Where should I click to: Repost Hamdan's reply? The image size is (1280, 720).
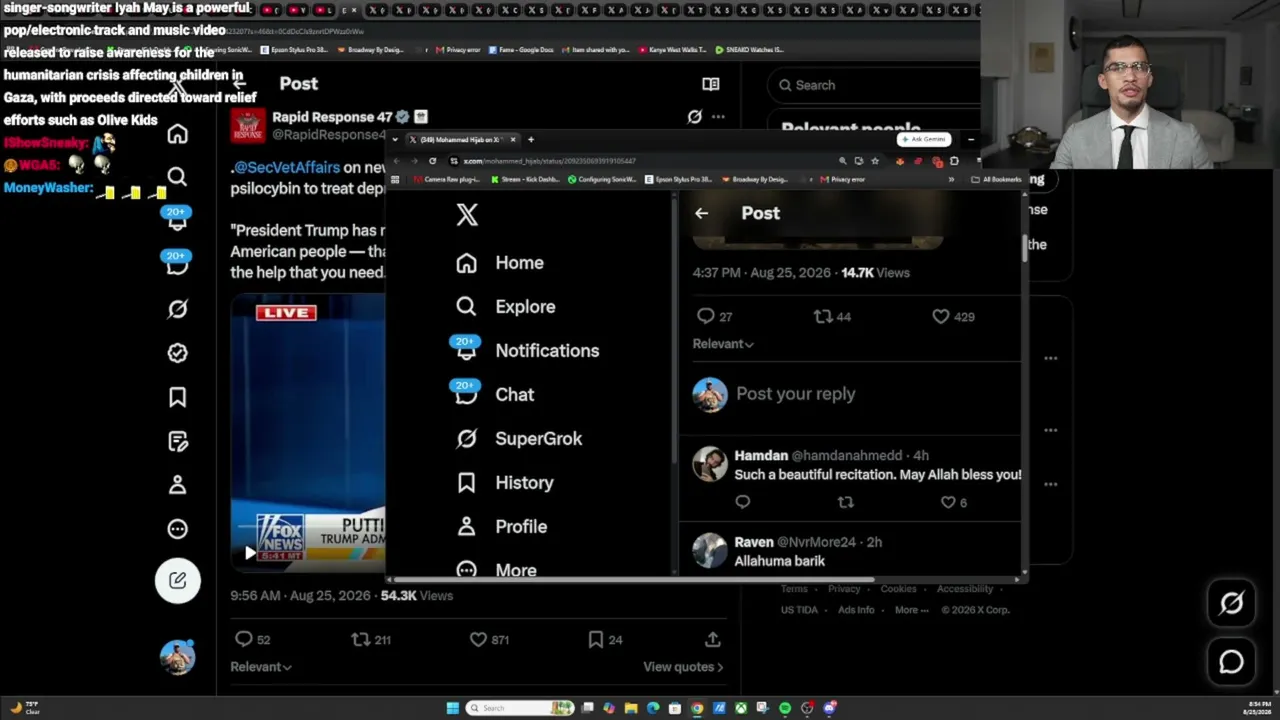click(845, 502)
